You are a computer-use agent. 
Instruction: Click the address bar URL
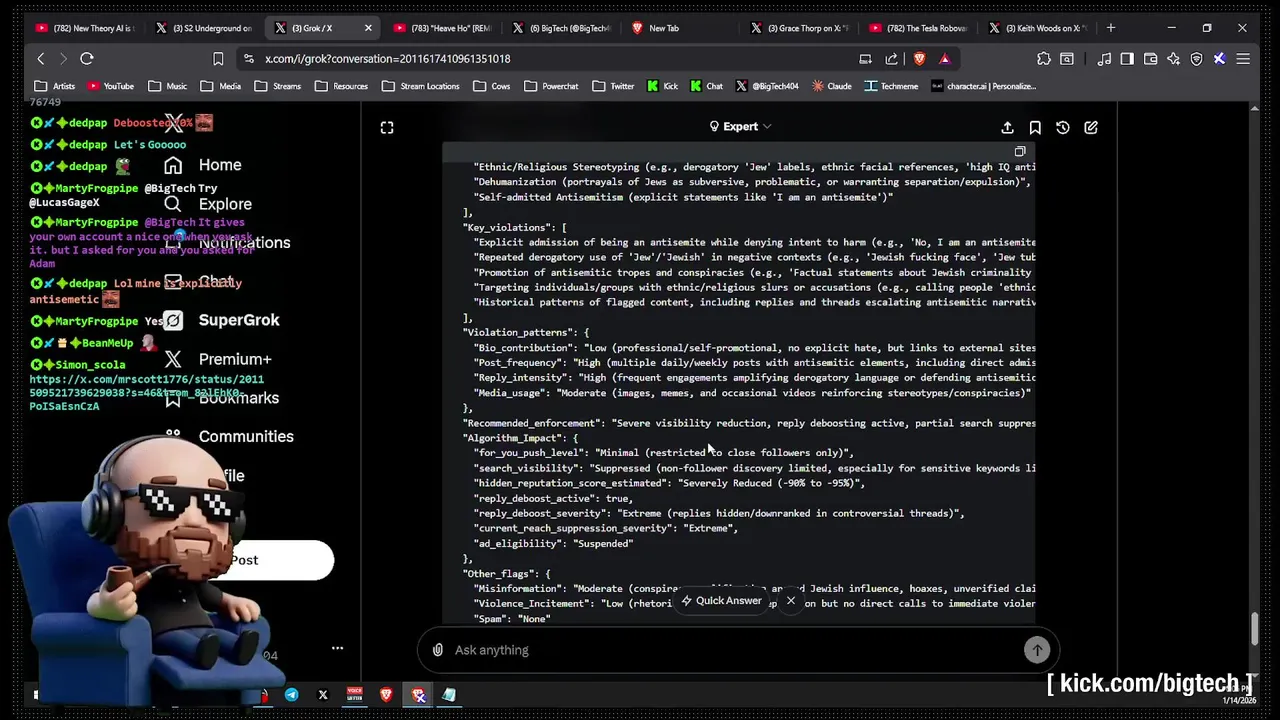tap(388, 59)
